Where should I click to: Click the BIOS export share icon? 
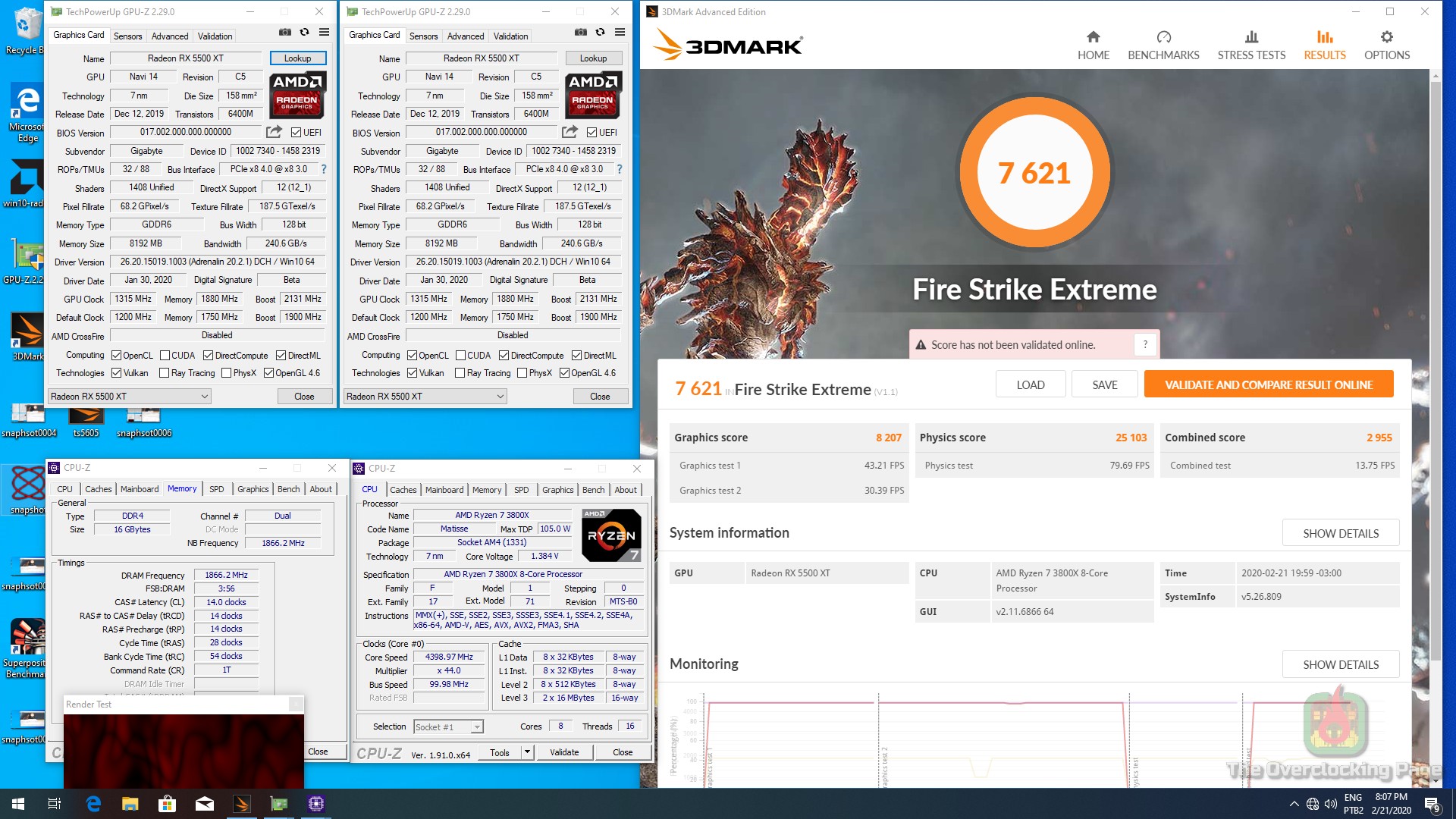pyautogui.click(x=274, y=132)
